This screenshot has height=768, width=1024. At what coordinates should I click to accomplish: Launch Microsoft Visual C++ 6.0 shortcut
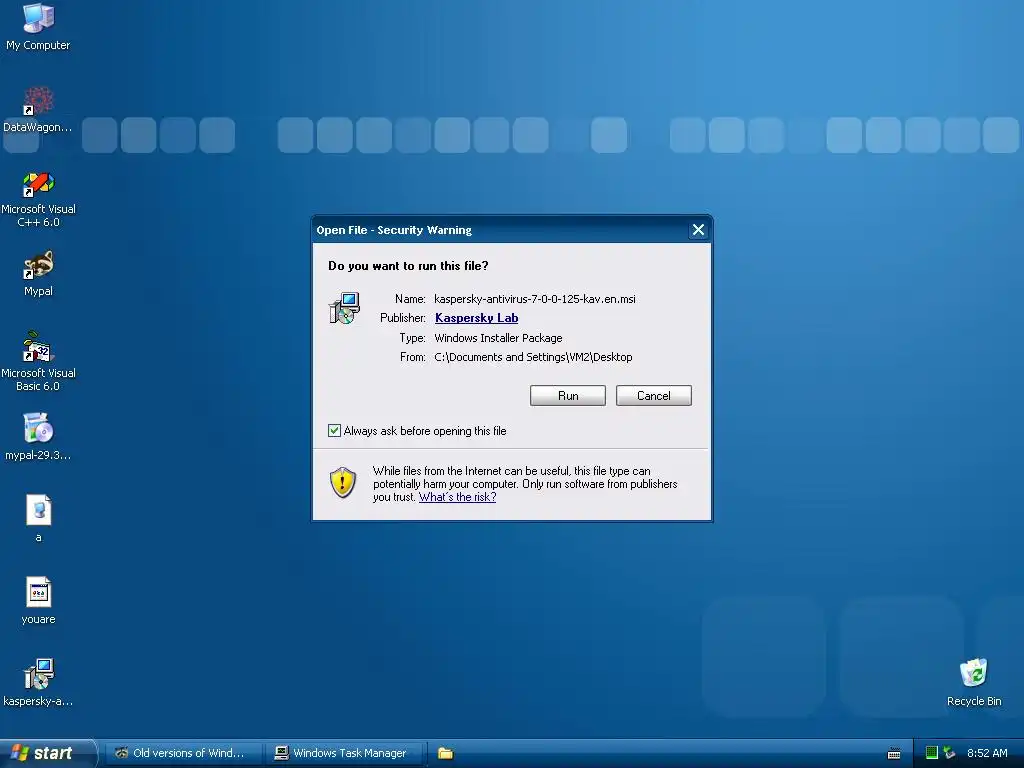pos(38,199)
